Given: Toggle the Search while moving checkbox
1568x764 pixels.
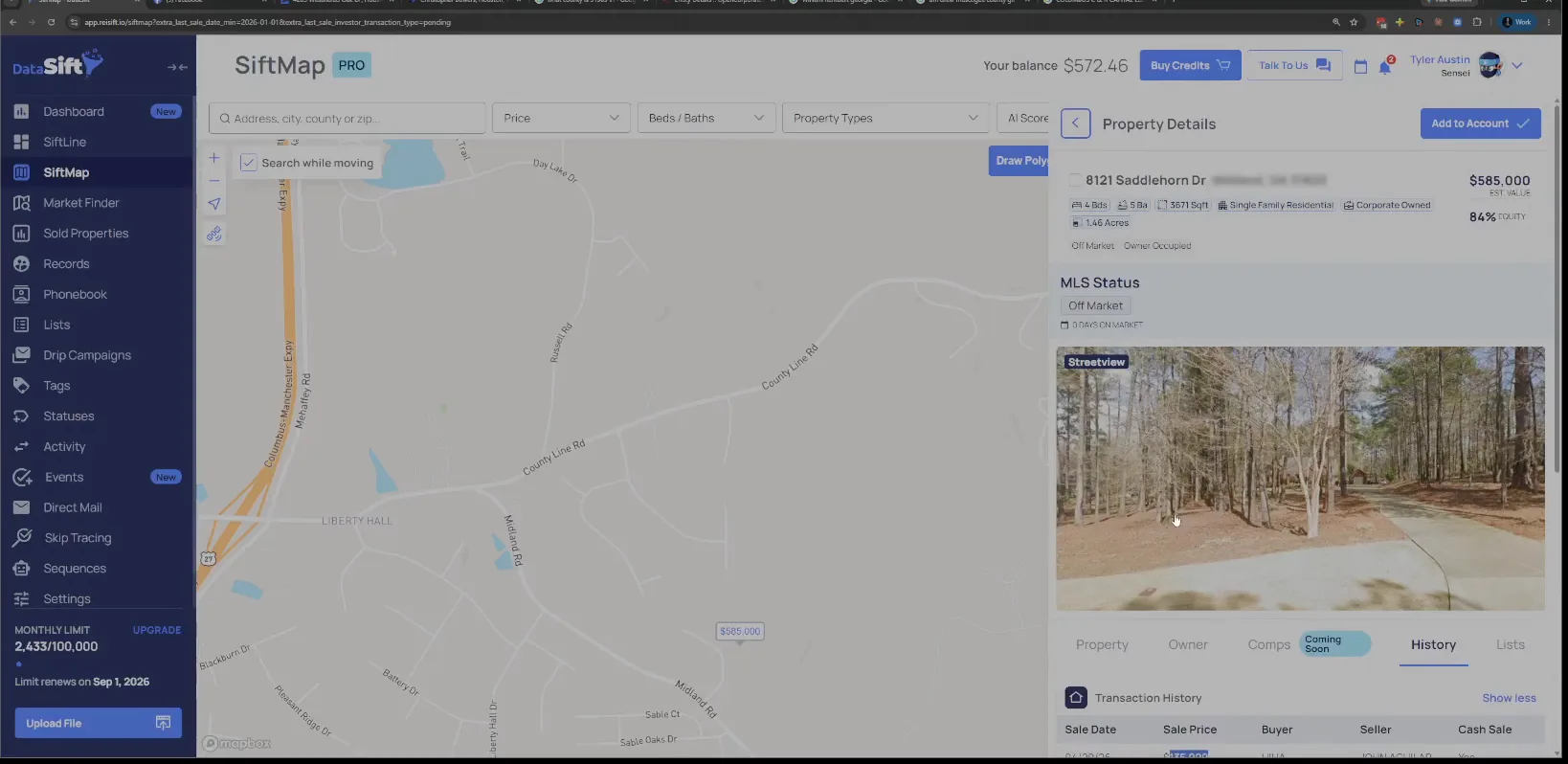Looking at the screenshot, I should 248,163.
